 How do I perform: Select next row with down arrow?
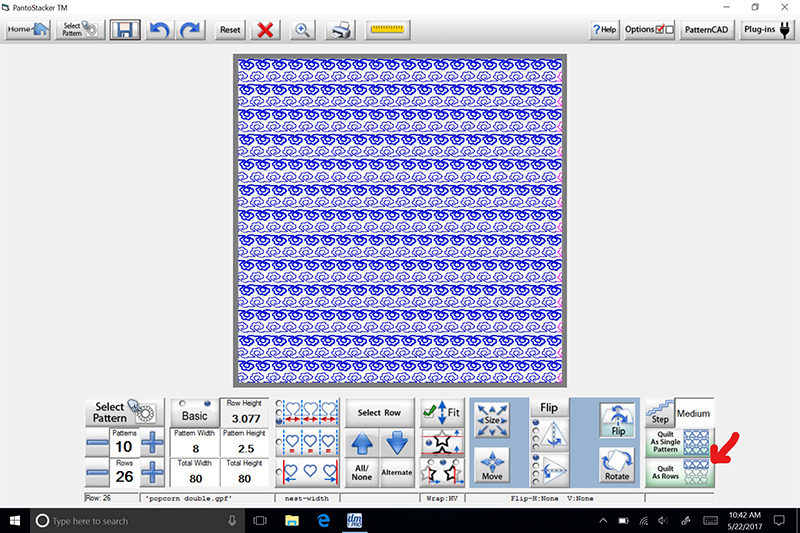[397, 443]
